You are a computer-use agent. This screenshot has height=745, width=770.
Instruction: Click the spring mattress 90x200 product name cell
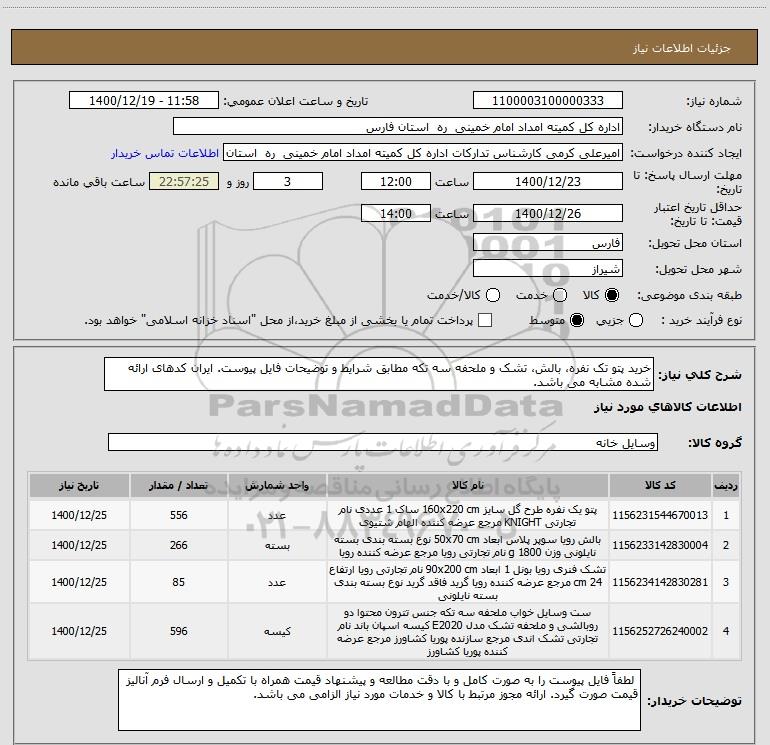pyautogui.click(x=468, y=582)
